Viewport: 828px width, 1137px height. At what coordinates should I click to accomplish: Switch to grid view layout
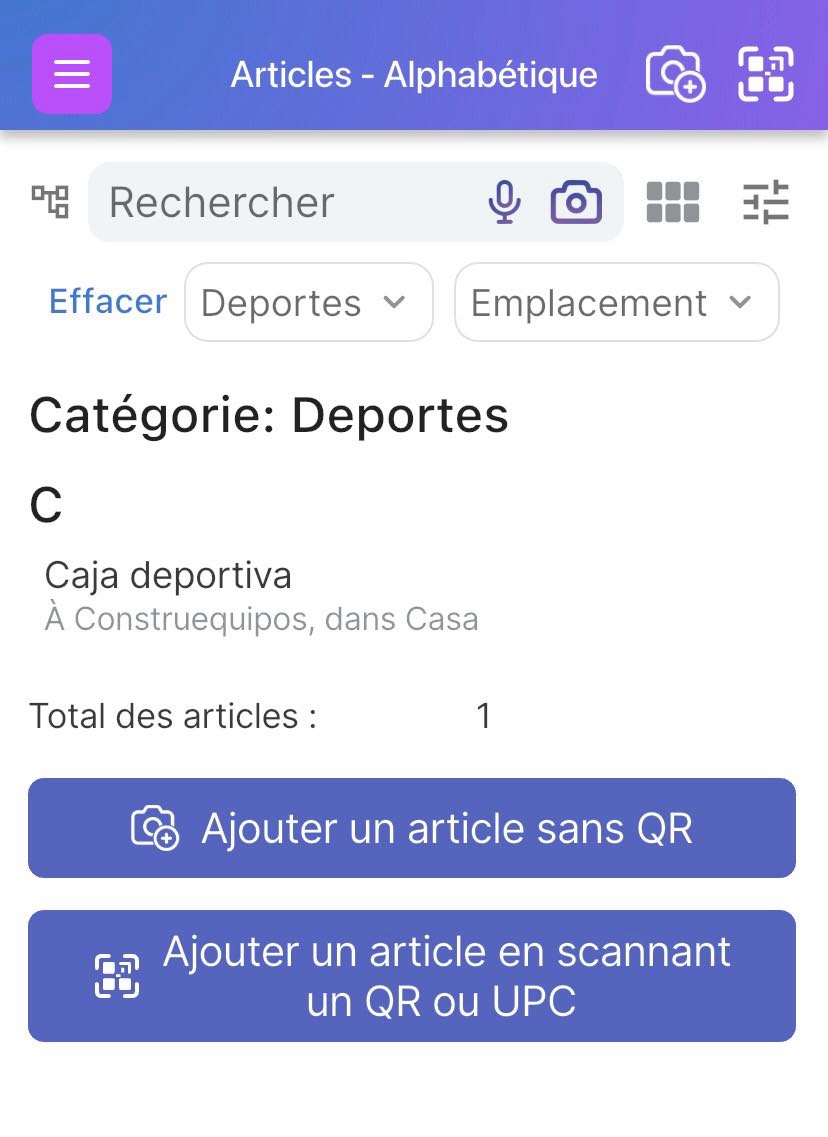point(673,202)
